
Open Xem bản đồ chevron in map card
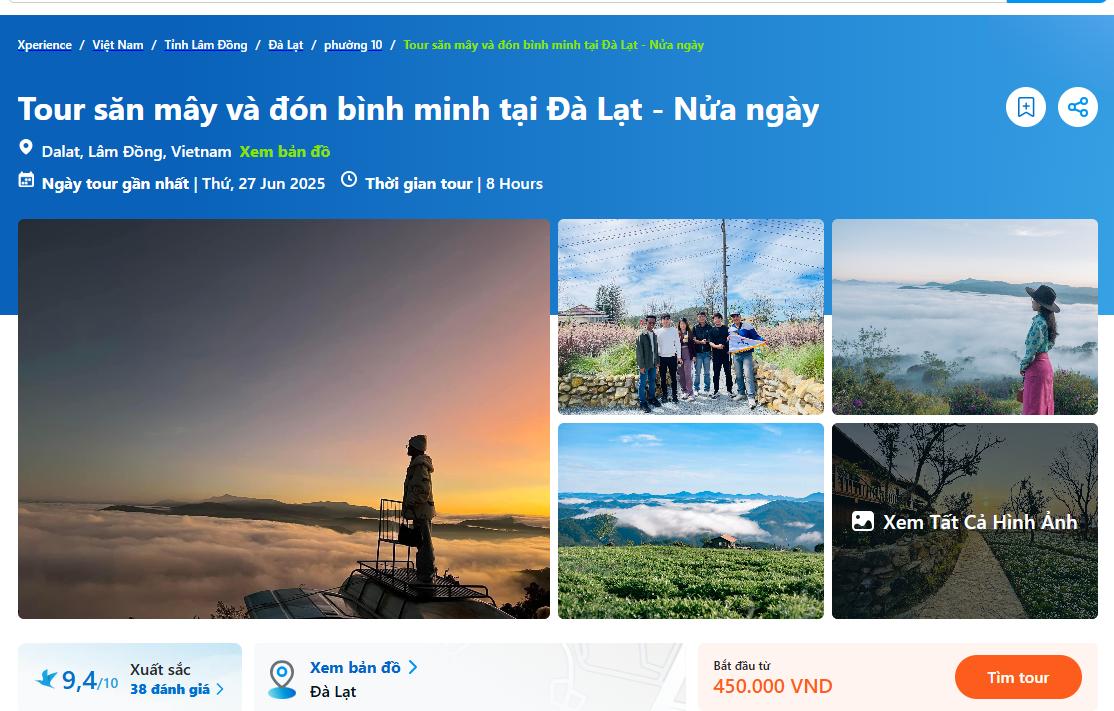pos(413,668)
